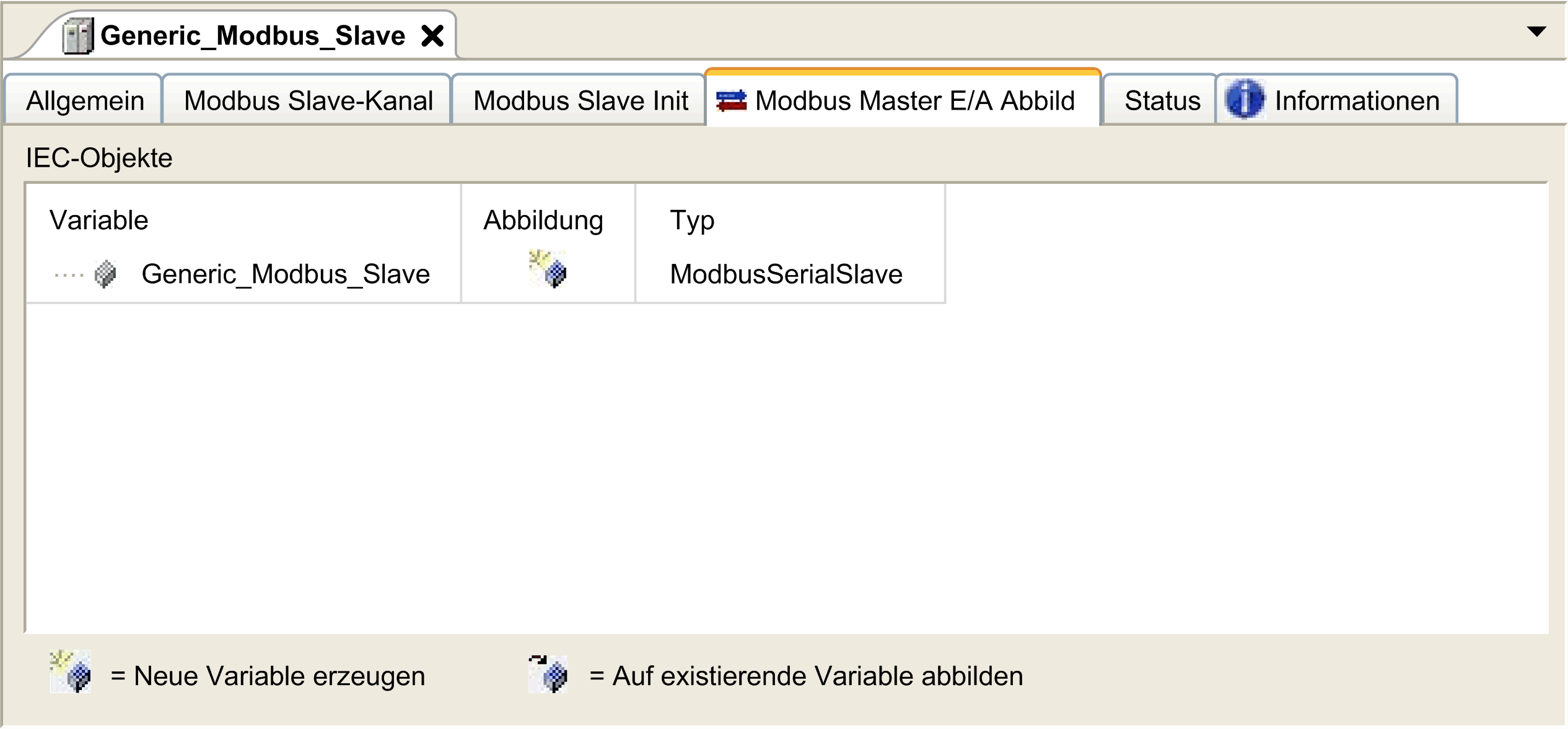The image size is (1568, 729).
Task: Click the Abbildung column header
Action: pyautogui.click(x=543, y=220)
